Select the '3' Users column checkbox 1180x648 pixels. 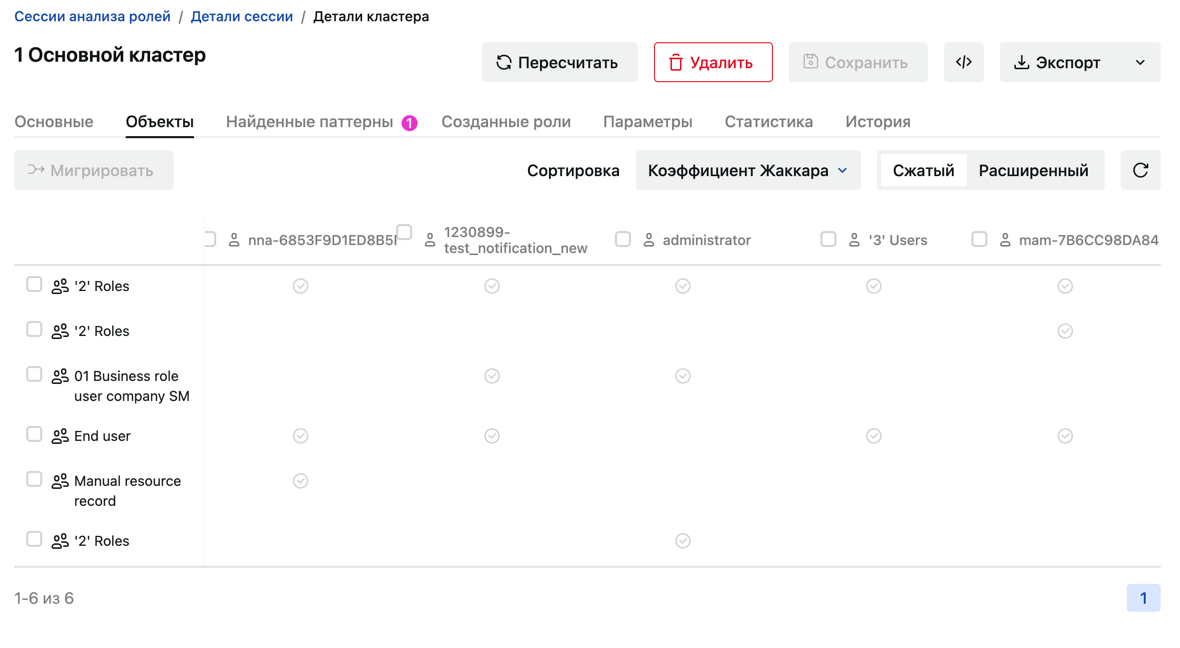[829, 239]
